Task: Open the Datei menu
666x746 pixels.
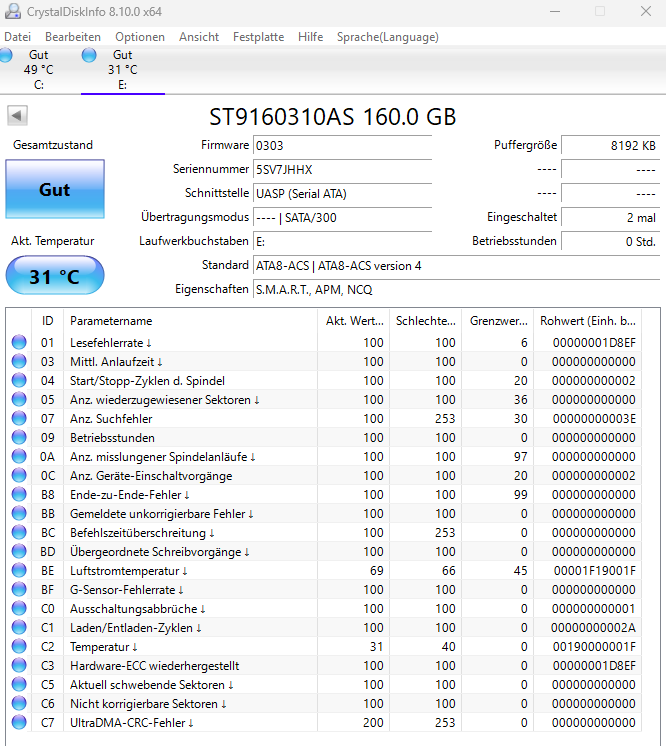Action: point(18,37)
